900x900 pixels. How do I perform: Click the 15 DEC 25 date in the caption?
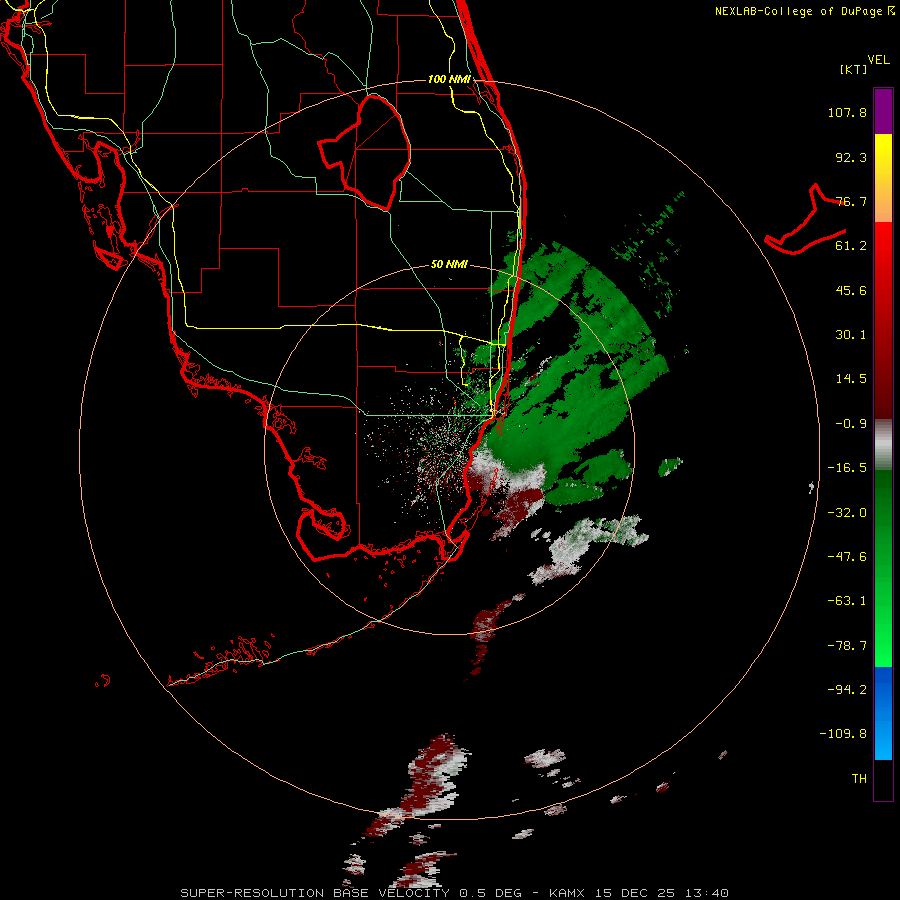[x=637, y=893]
